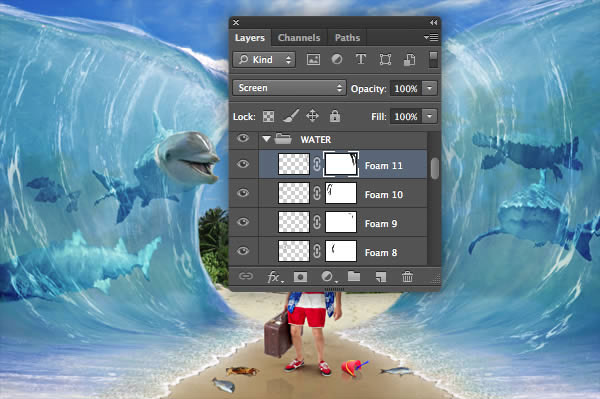
Task: Select the Foam 8 layer mask thumbnail
Action: 341,251
